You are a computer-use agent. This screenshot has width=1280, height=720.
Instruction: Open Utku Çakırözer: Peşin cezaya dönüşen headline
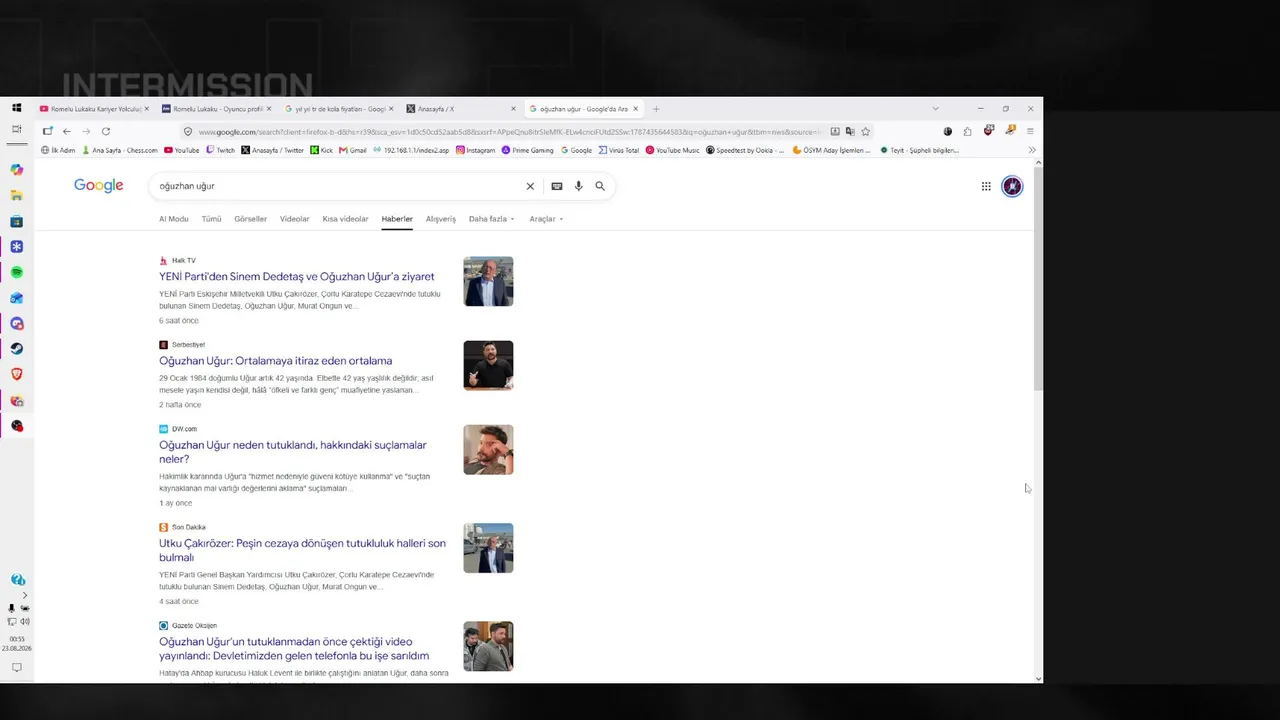coord(303,551)
